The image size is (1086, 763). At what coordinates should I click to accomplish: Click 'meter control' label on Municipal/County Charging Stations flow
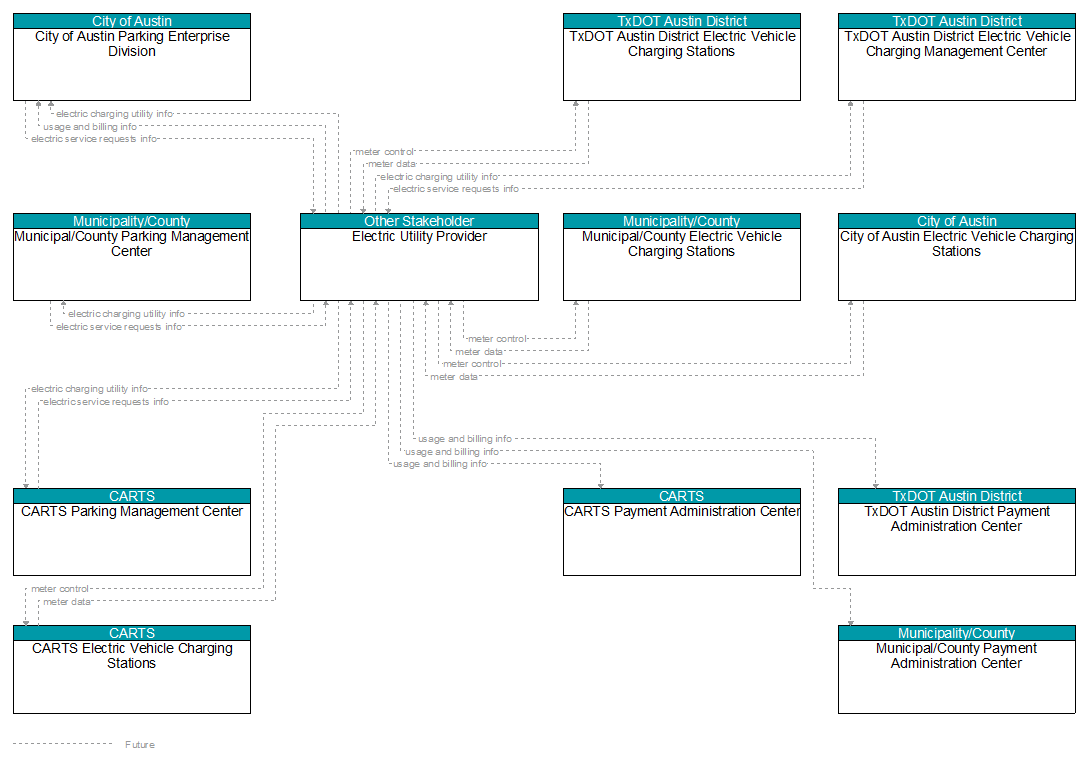coord(497,339)
